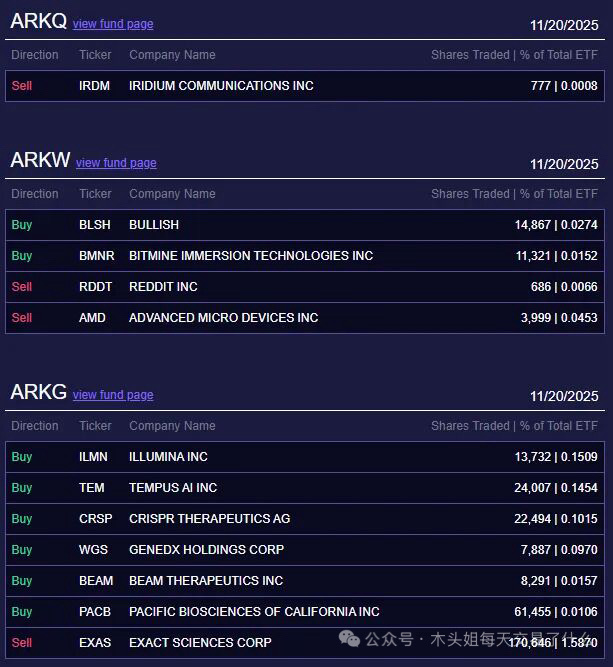The image size is (613, 667).
Task: Click the BULLISH company name
Action: 154,225
